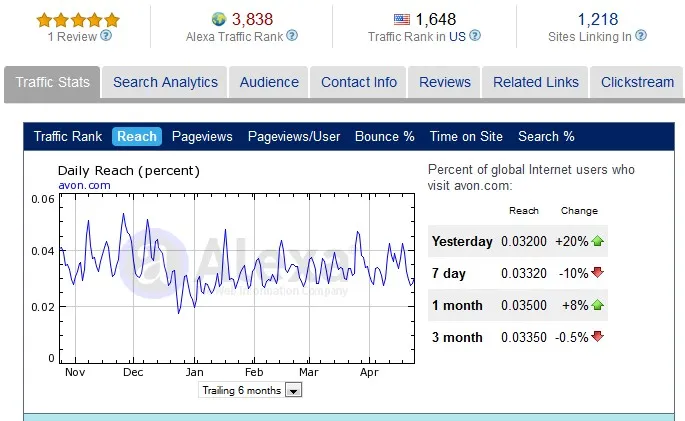The height and width of the screenshot is (421, 685).
Task: Click the 1 Review link
Action: 72,37
